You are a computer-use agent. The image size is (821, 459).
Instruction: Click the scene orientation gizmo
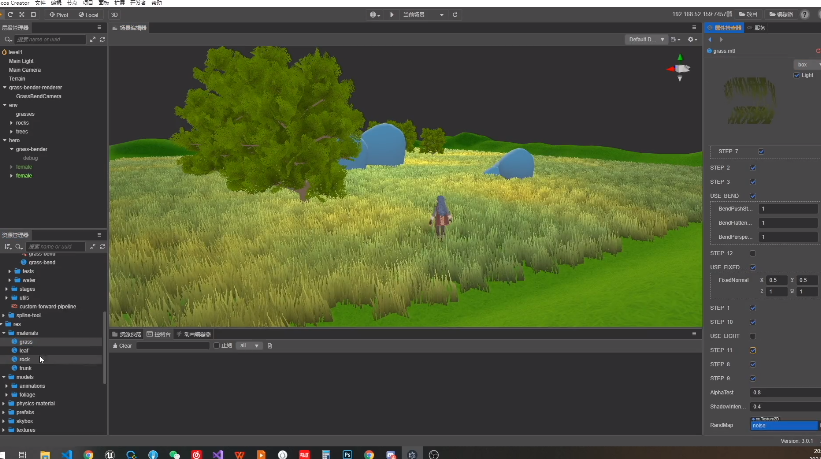(680, 69)
